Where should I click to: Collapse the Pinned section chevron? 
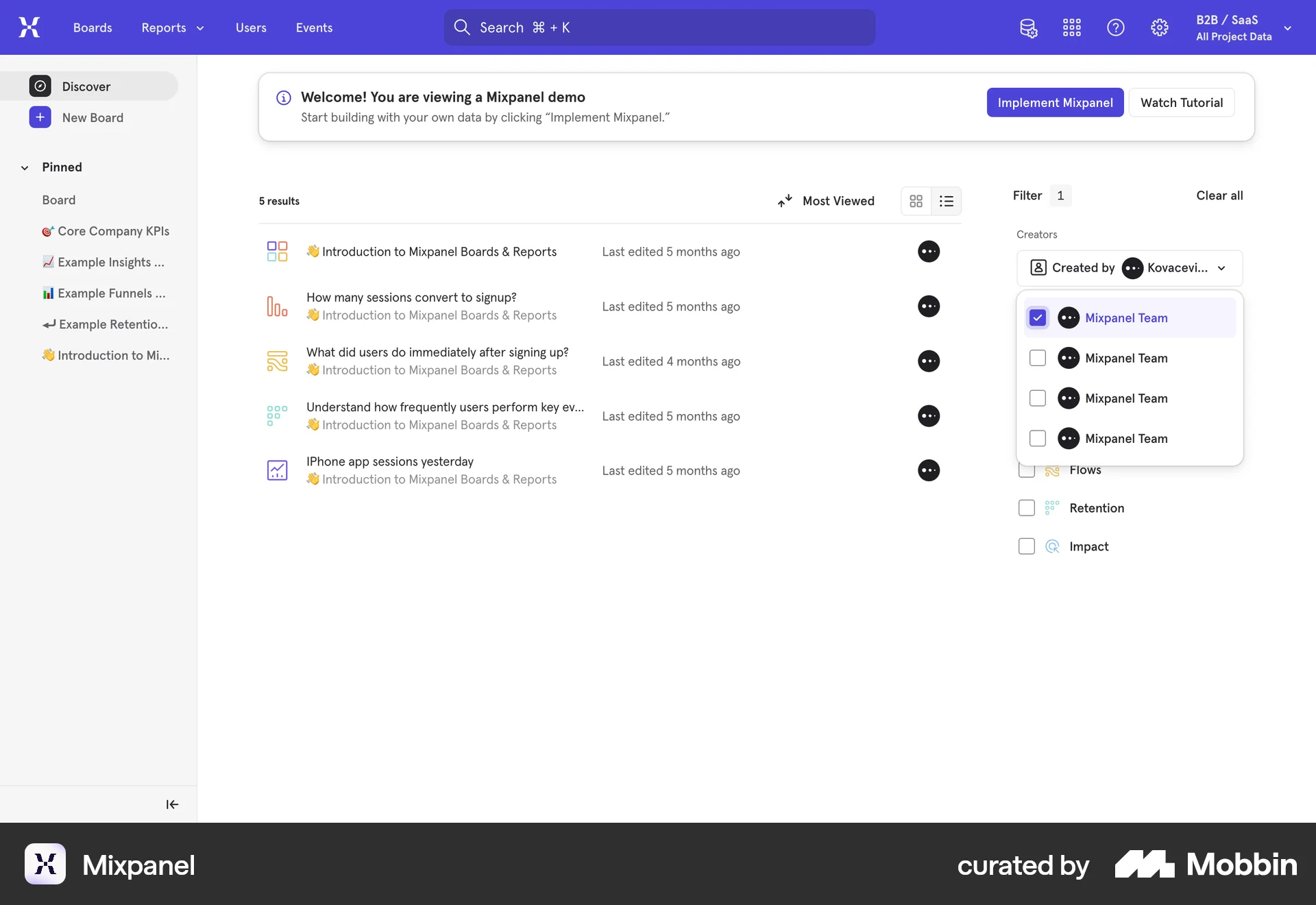point(25,167)
